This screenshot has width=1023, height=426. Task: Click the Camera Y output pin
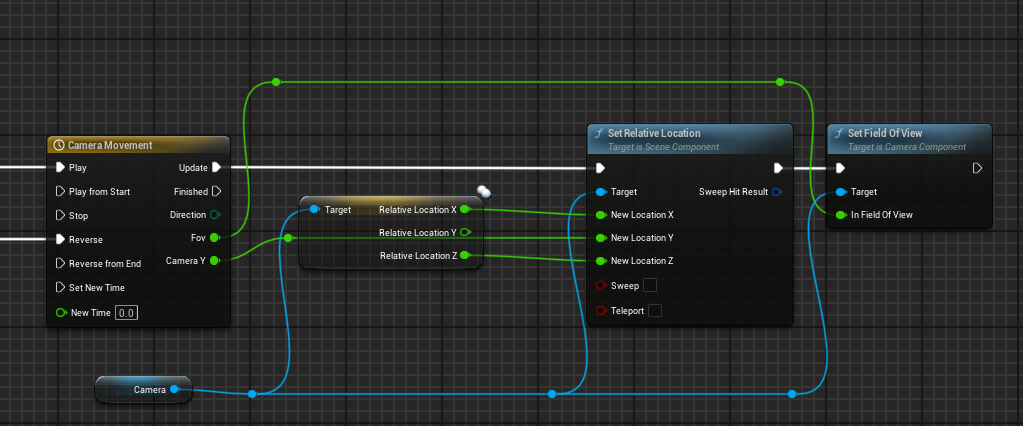click(x=215, y=260)
